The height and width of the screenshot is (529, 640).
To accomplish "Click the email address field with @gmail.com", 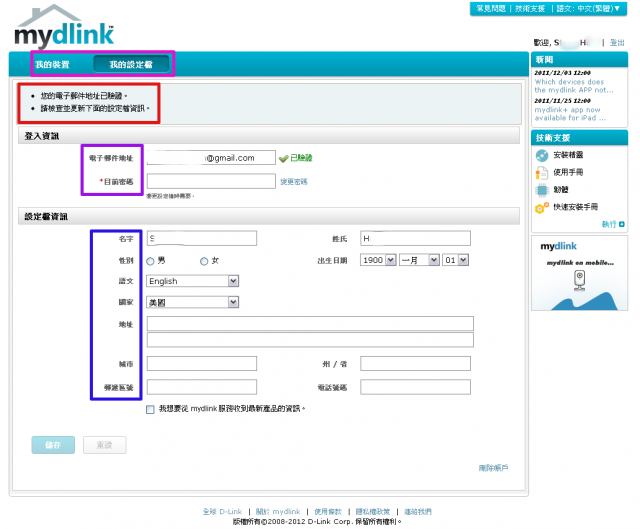I will [211, 158].
